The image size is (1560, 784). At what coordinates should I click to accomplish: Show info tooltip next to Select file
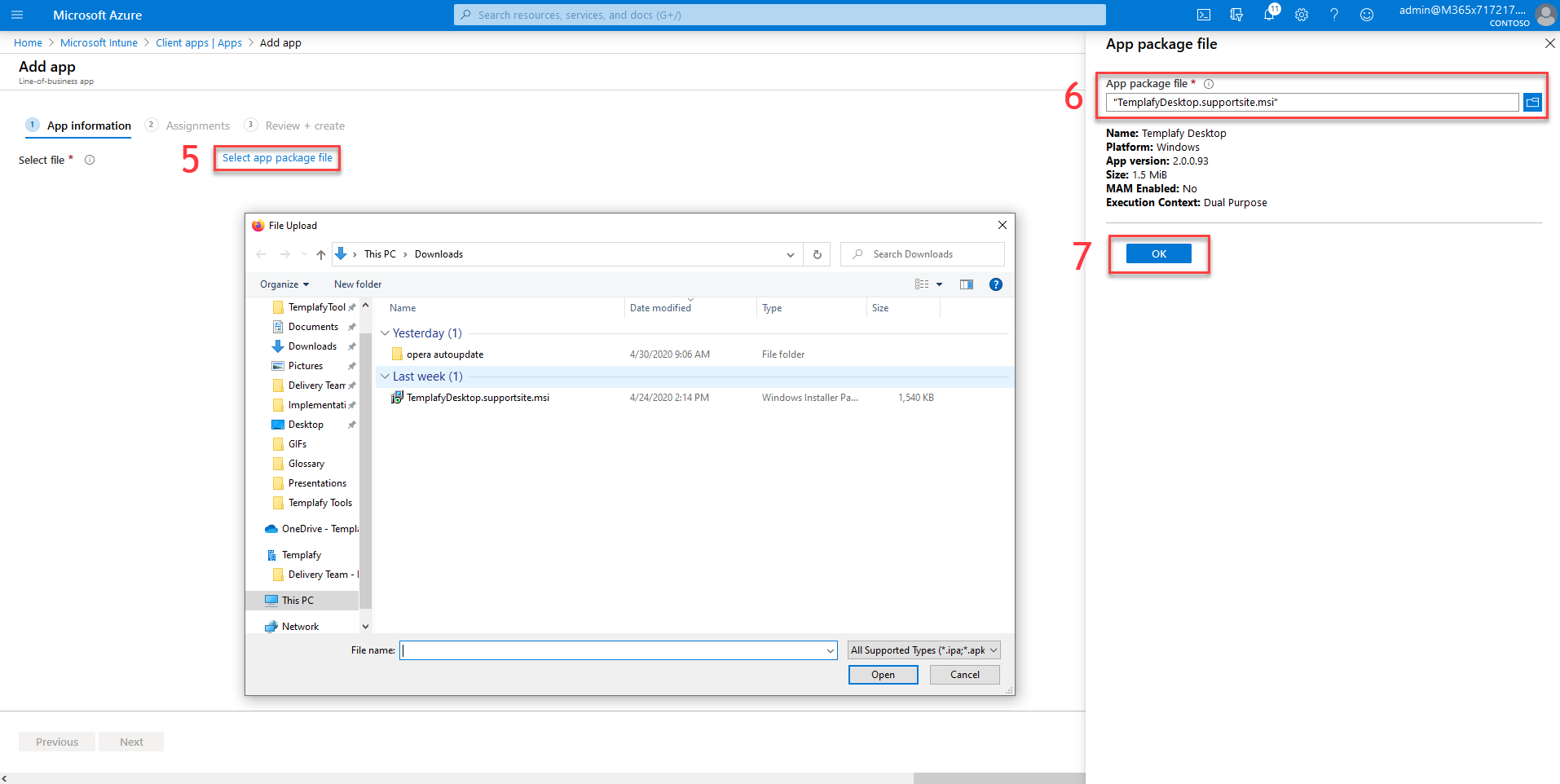90,160
